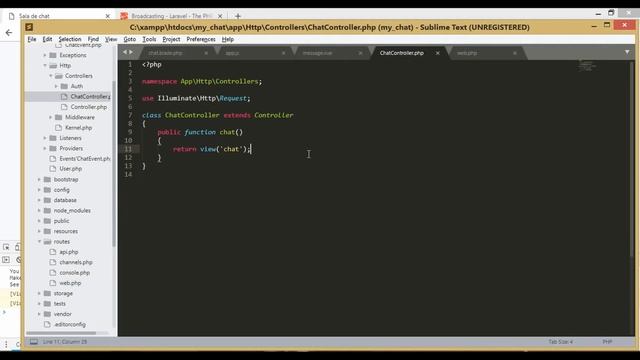
Task: Close the message.vue editor tab
Action: [360, 53]
